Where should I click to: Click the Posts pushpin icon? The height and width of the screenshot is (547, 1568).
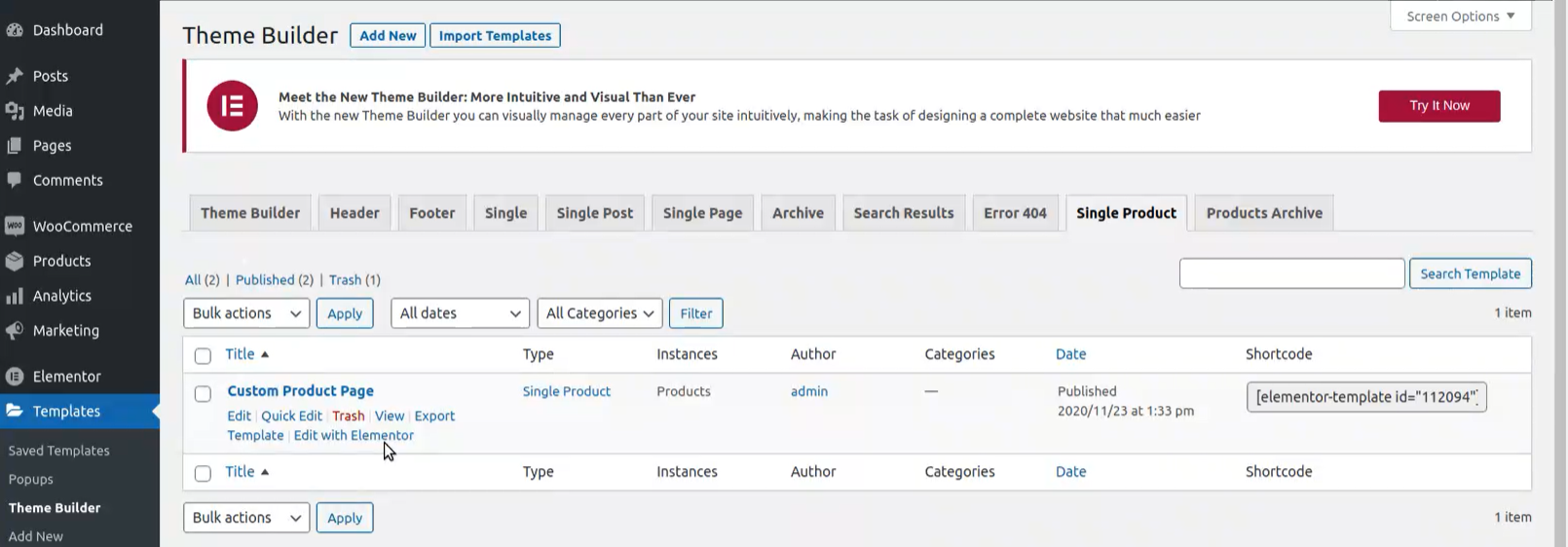tap(15, 76)
